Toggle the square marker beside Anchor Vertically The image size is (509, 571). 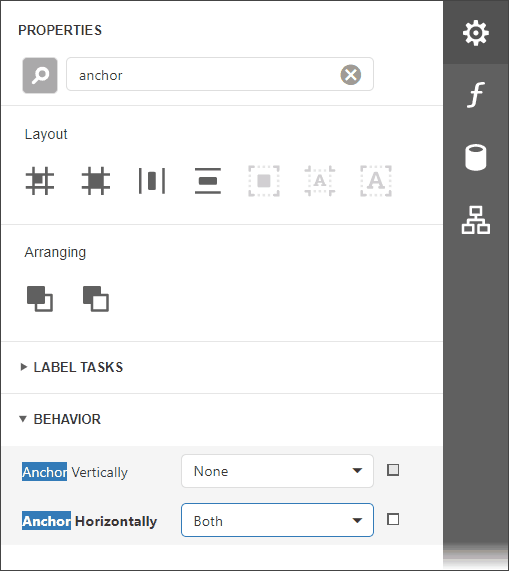point(393,470)
